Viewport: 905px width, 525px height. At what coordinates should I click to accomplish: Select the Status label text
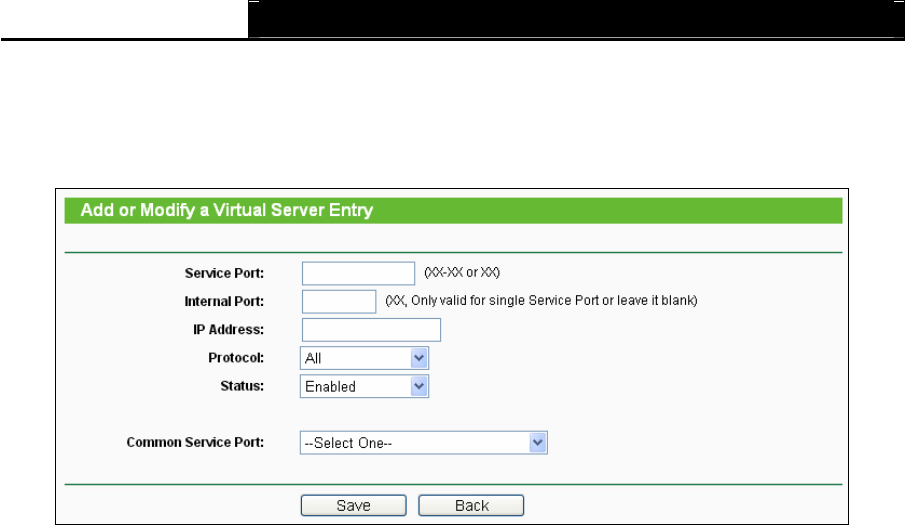point(242,386)
